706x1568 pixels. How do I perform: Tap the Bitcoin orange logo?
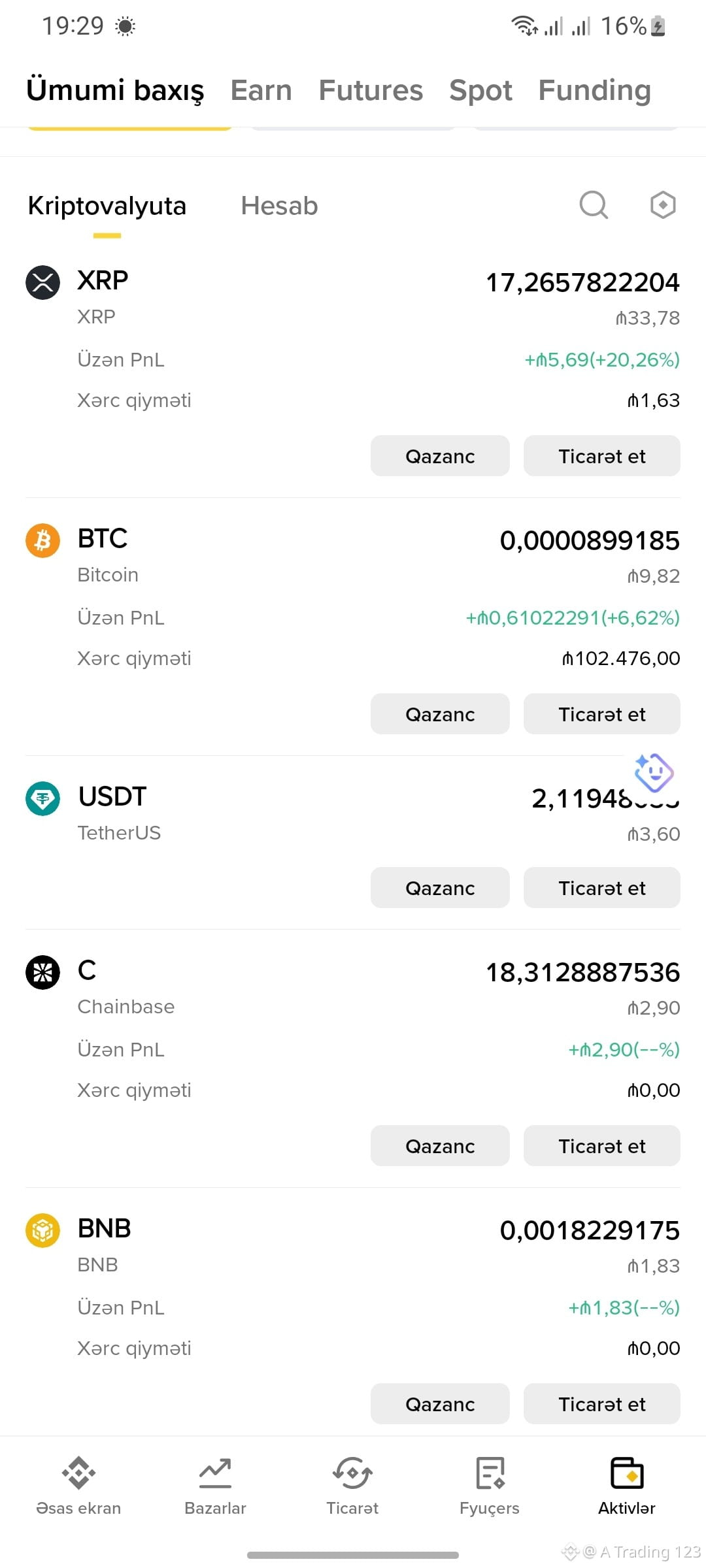(42, 541)
